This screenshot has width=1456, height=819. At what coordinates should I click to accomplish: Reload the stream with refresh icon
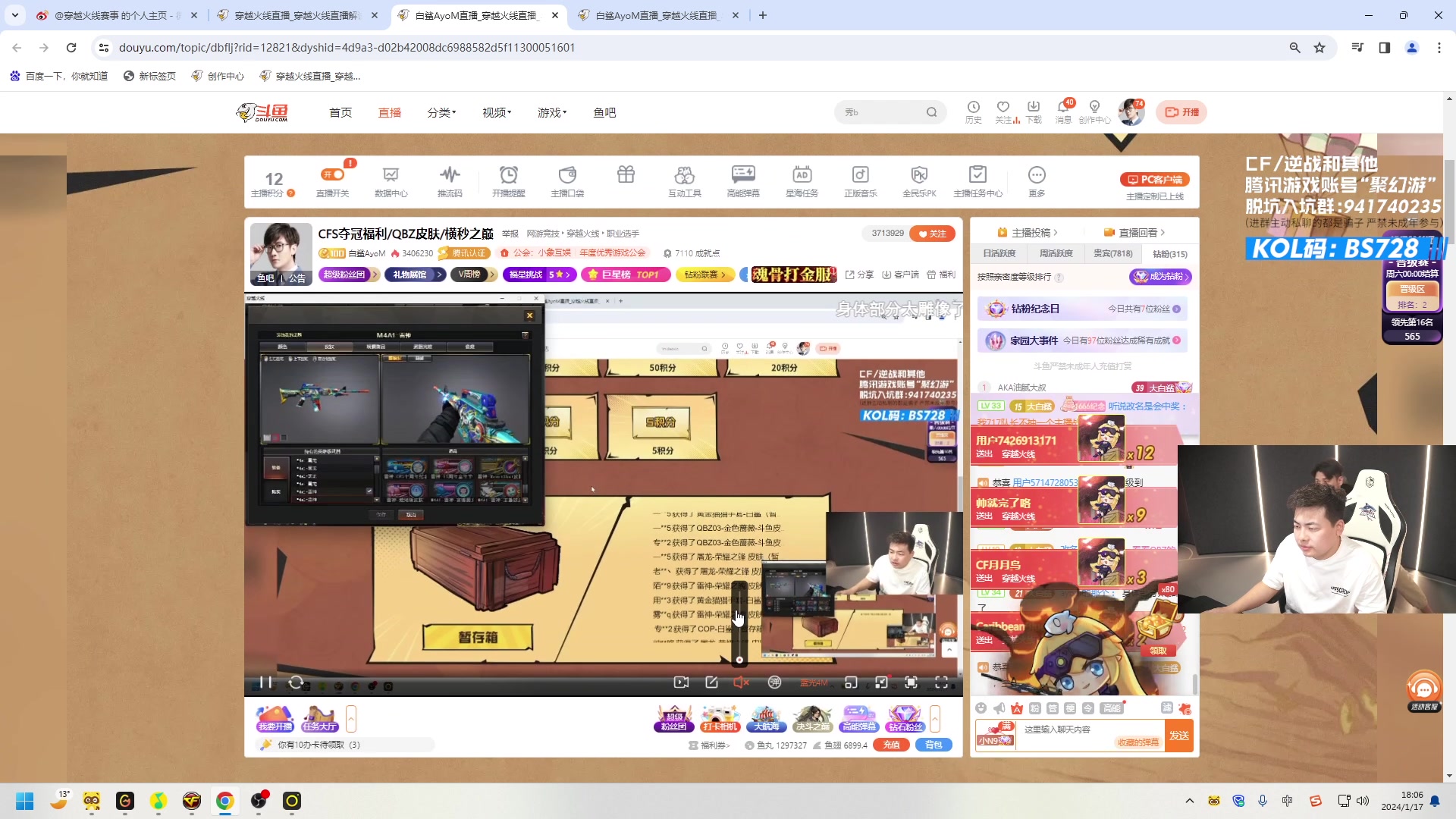[296, 682]
